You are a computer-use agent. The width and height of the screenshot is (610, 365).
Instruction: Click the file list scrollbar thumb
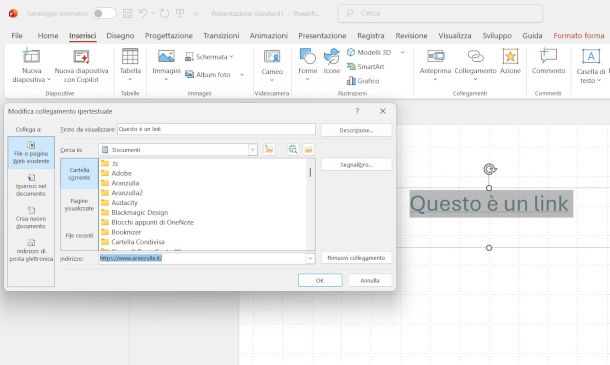click(310, 172)
